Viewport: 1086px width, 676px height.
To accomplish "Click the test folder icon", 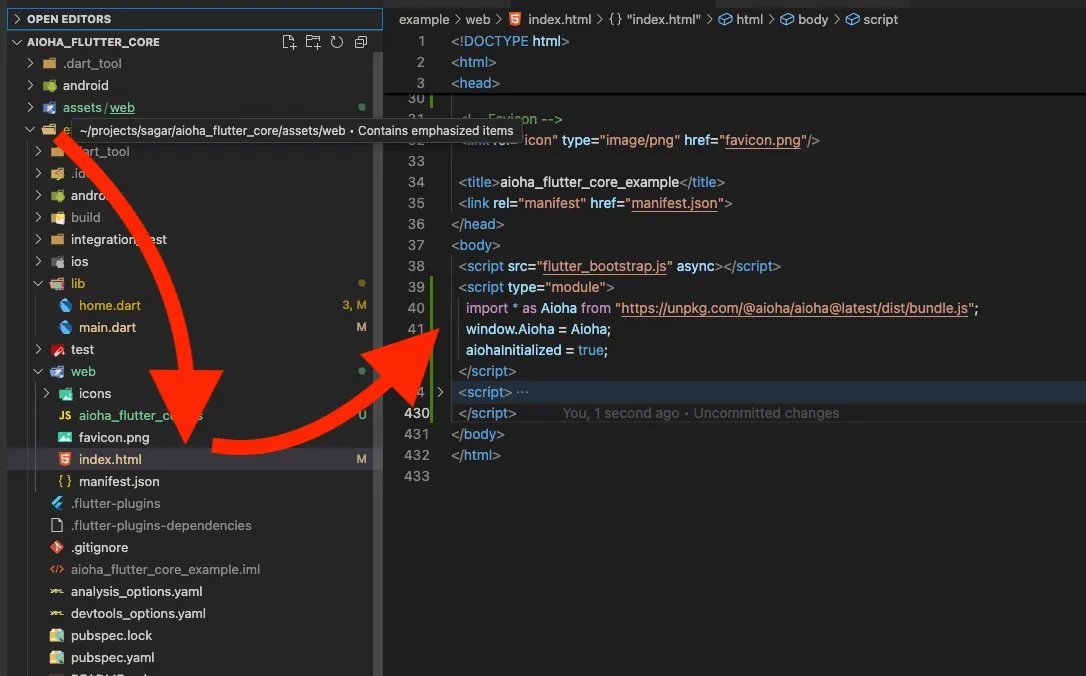I will coord(58,350).
